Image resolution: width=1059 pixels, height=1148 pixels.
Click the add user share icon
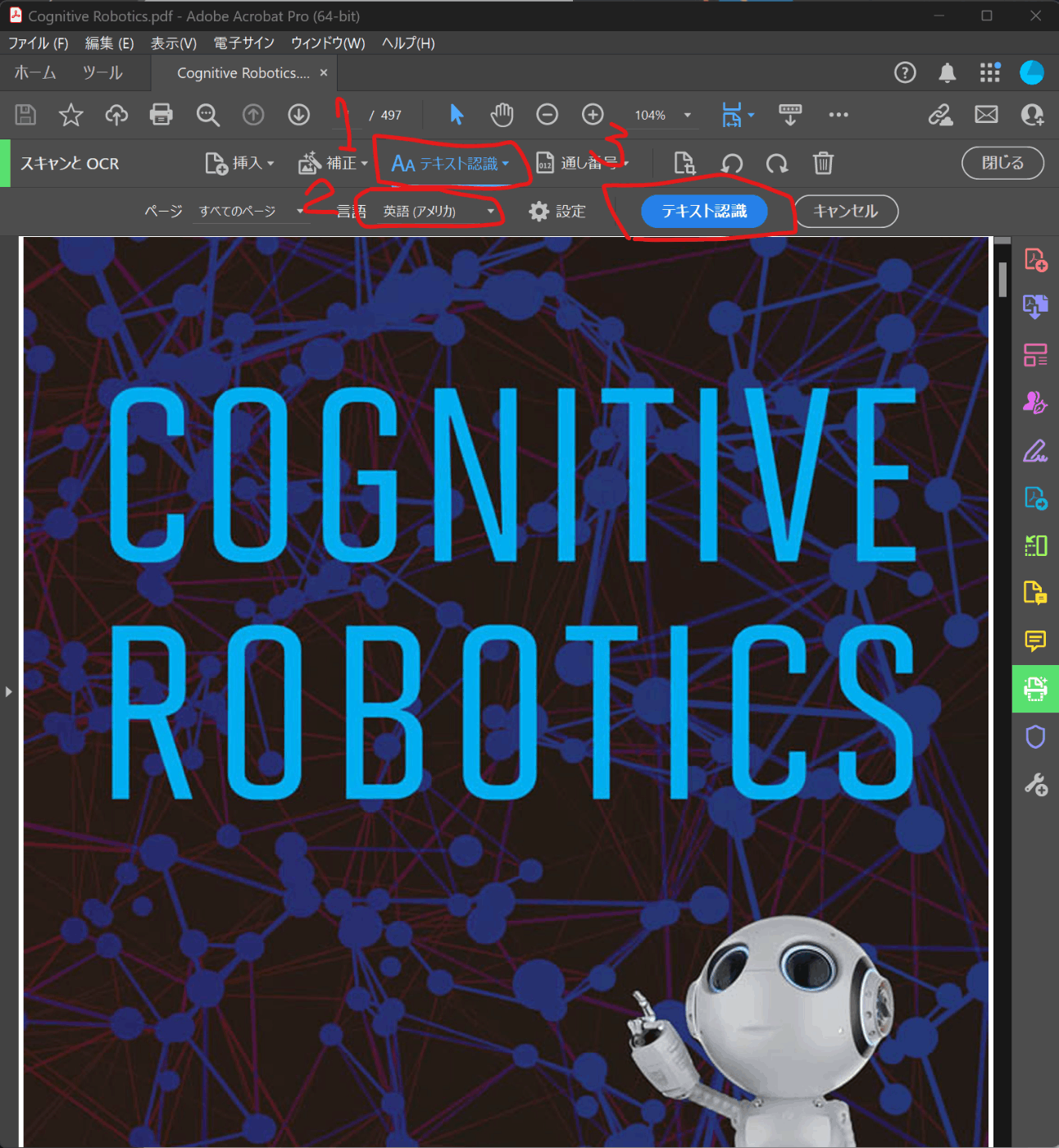pyautogui.click(x=1032, y=115)
